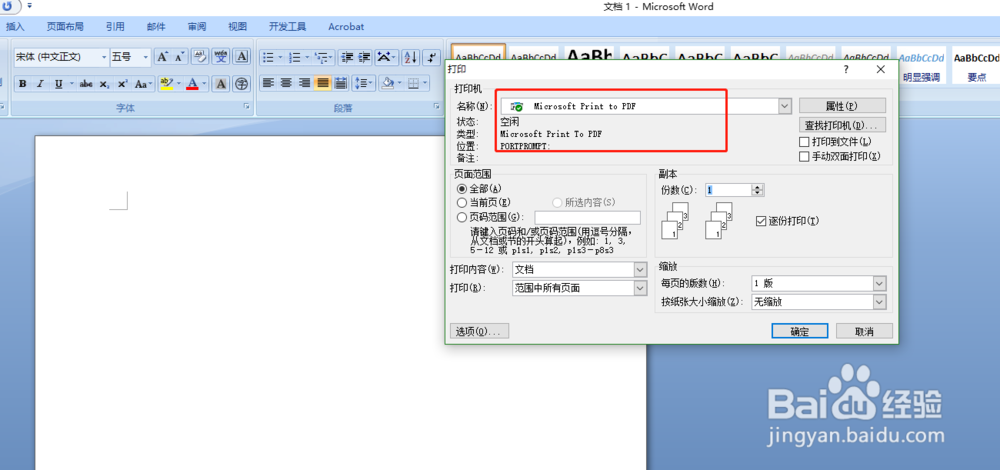Apply paragraph shading with the paint bucket
Screen dimensions: 1000x470
pyautogui.click(x=386, y=83)
